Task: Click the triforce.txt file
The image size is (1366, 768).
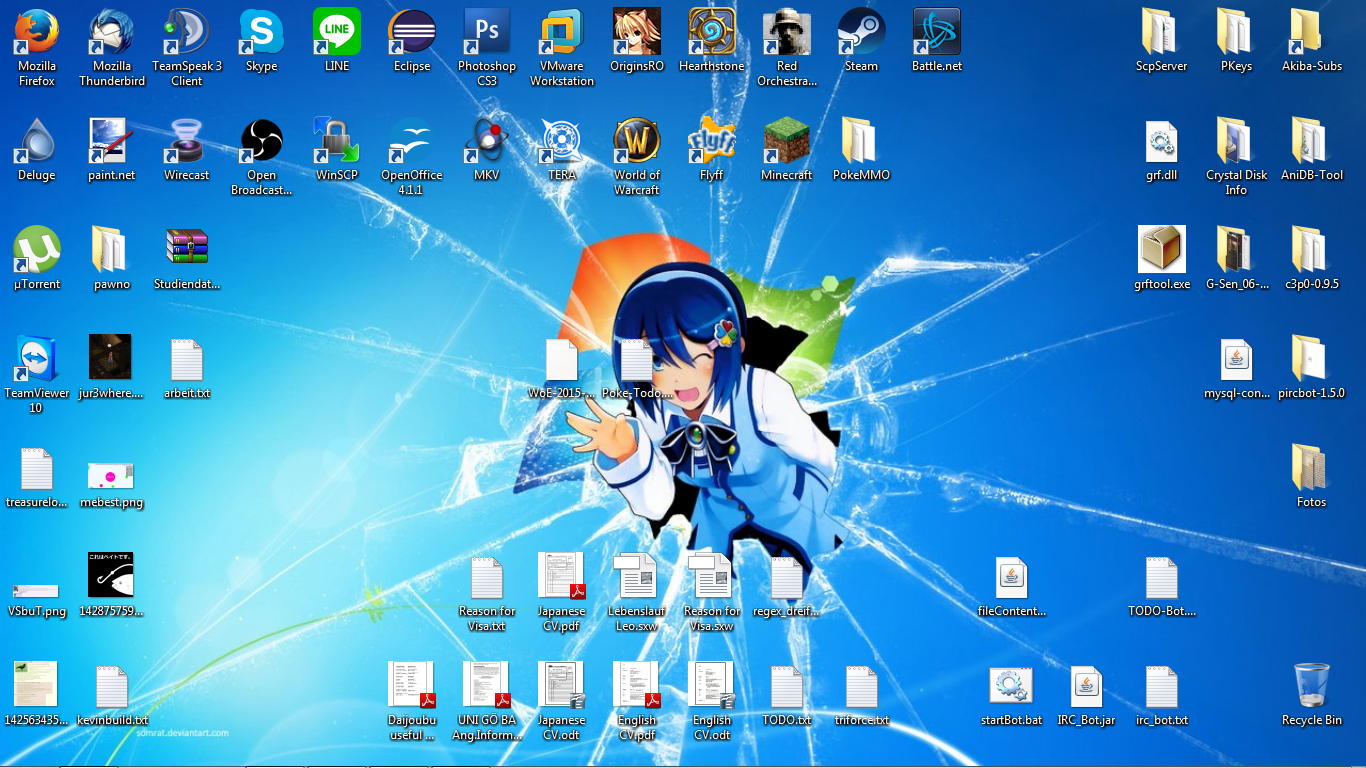Action: (x=861, y=687)
